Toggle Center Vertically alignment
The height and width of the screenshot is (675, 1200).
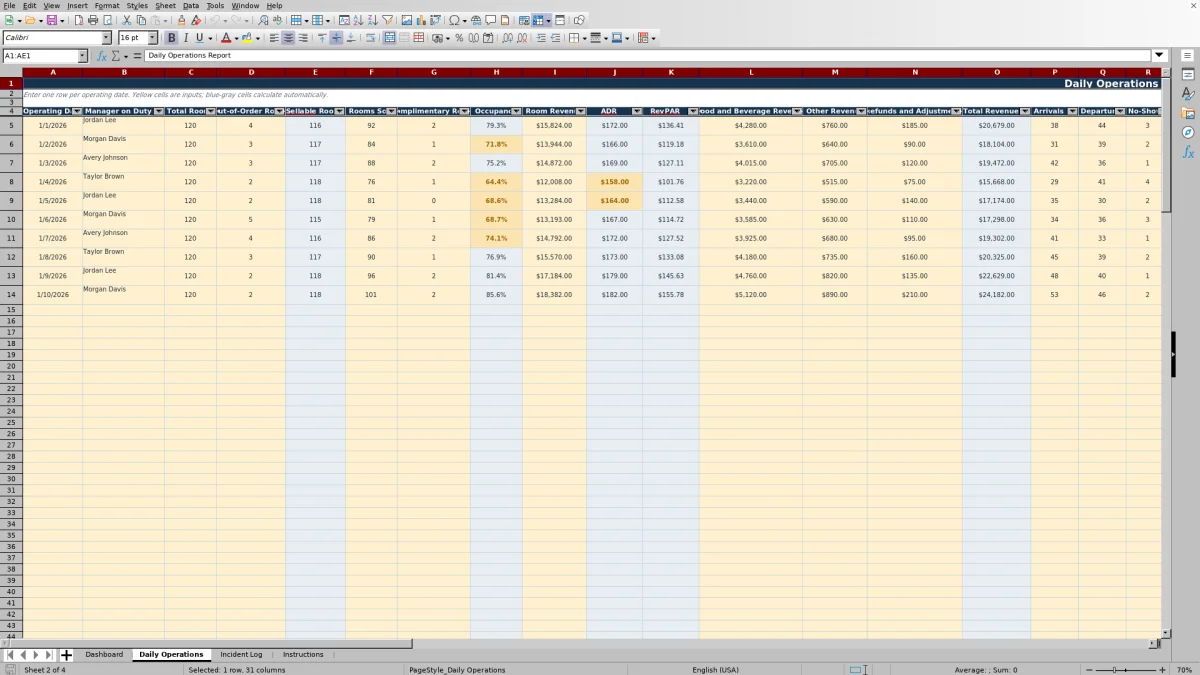pyautogui.click(x=336, y=38)
